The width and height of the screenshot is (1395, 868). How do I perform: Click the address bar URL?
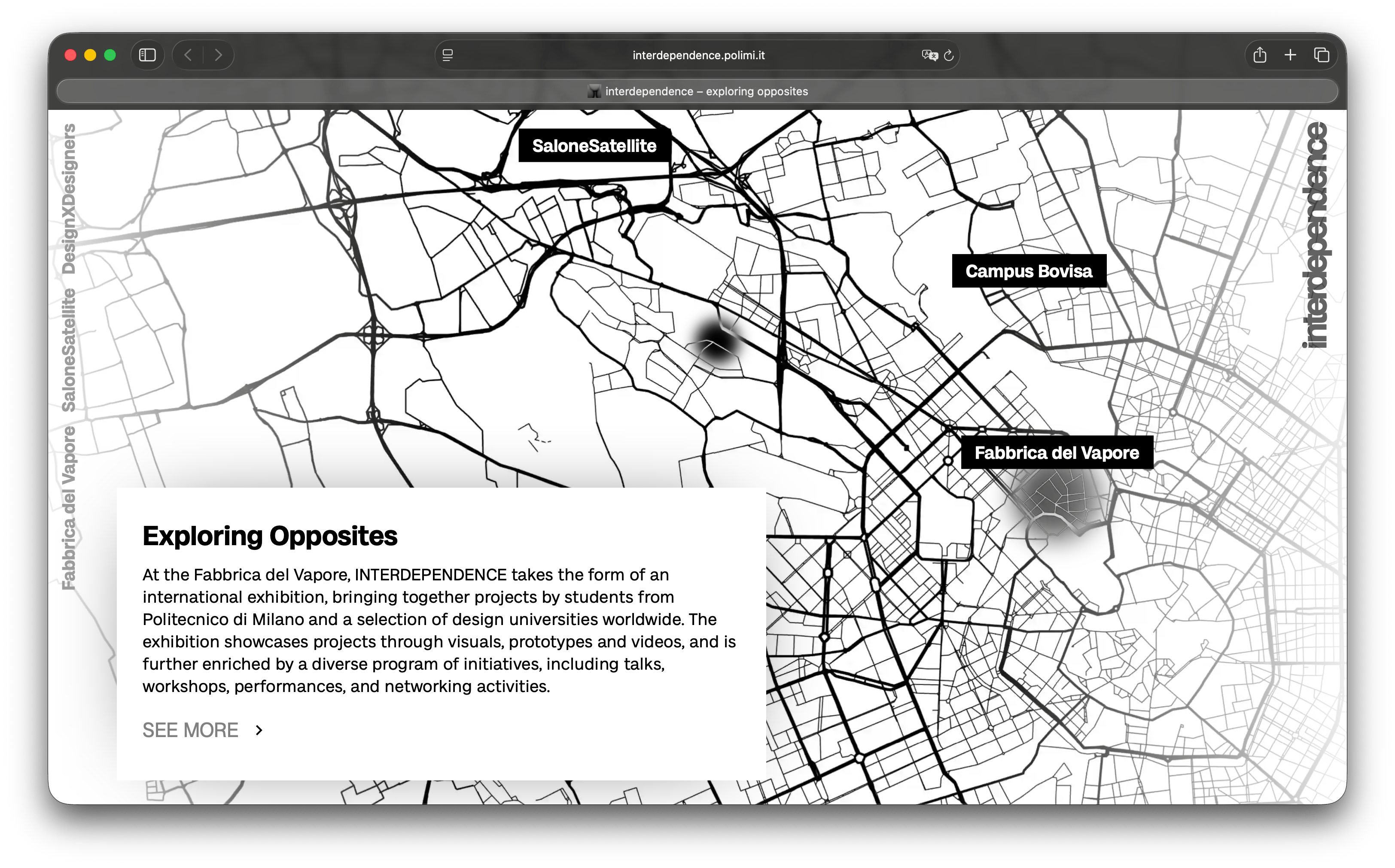pos(698,55)
